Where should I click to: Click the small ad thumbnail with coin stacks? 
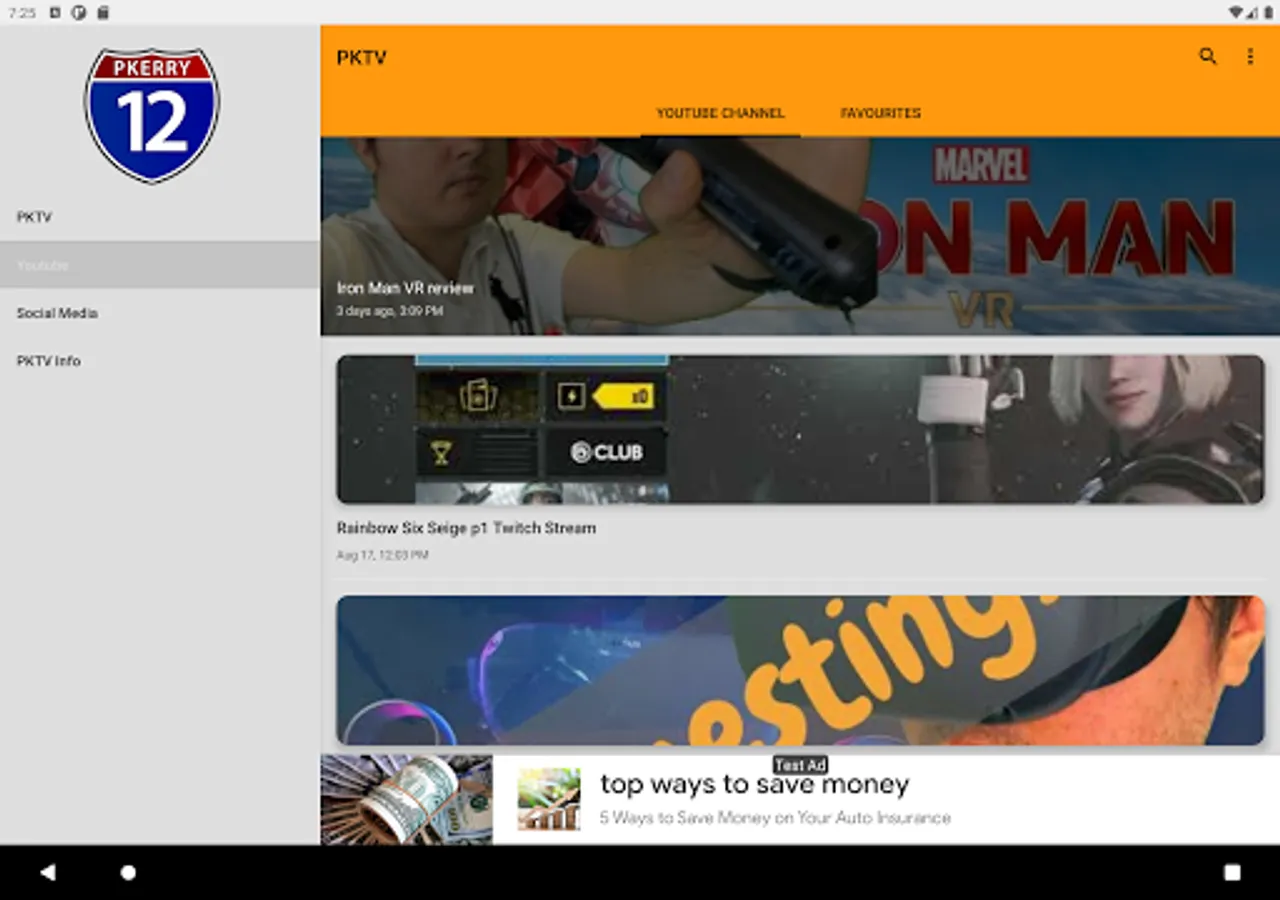[x=549, y=799]
